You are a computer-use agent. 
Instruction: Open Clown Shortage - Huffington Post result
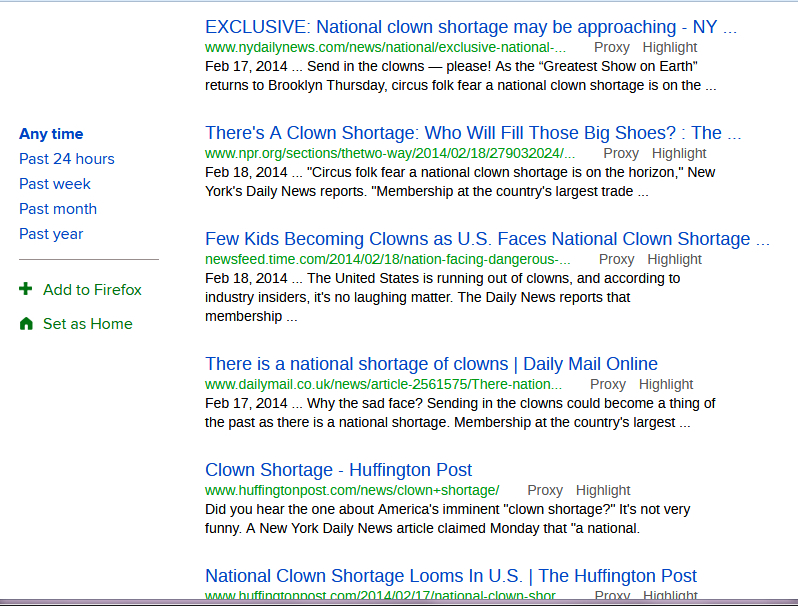[x=338, y=470]
